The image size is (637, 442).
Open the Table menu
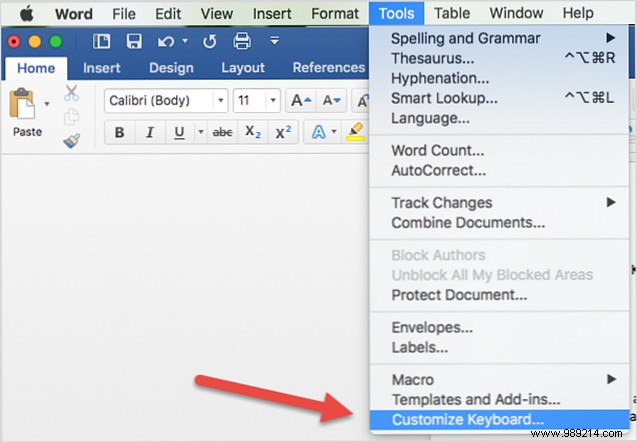[452, 14]
